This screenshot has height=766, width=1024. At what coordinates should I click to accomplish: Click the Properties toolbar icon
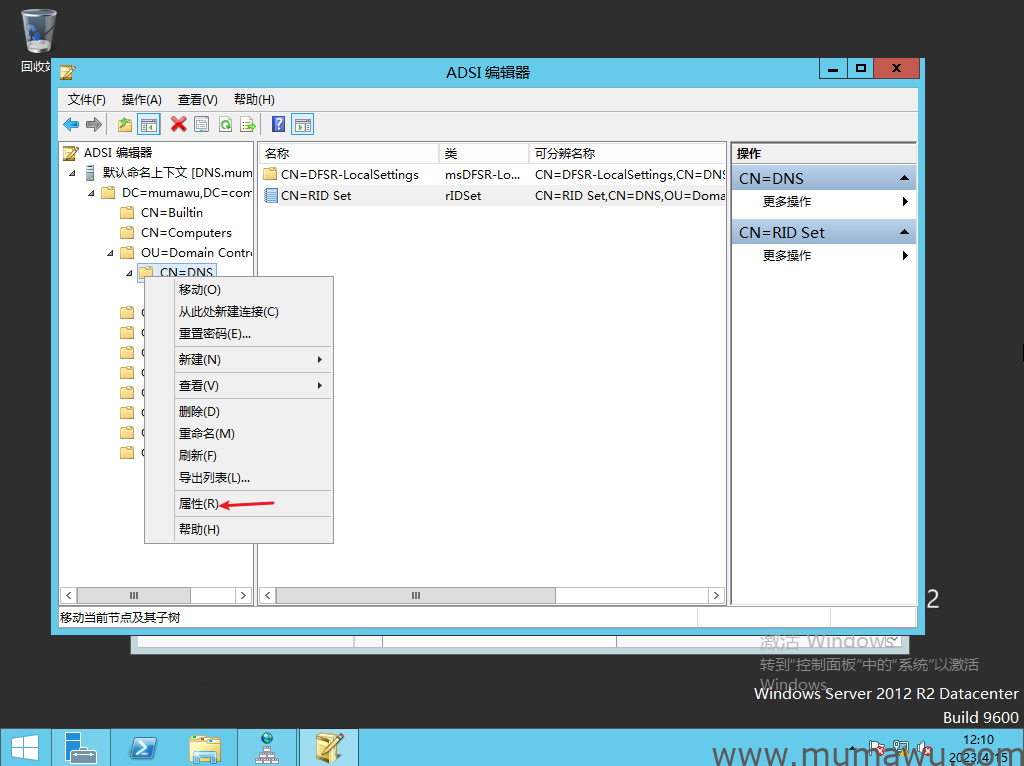(x=202, y=124)
